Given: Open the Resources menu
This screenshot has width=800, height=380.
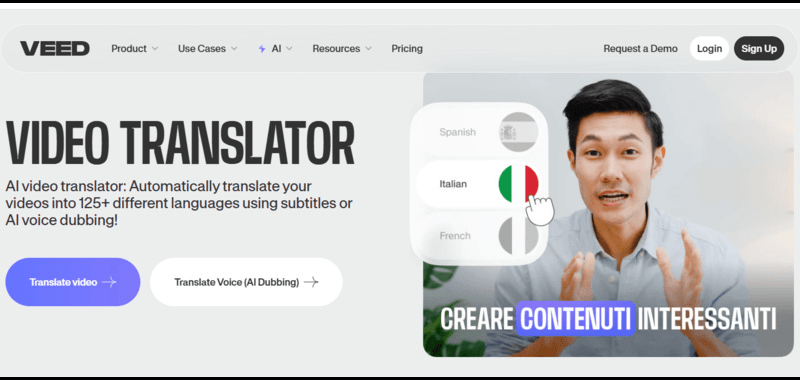Looking at the screenshot, I should [342, 49].
